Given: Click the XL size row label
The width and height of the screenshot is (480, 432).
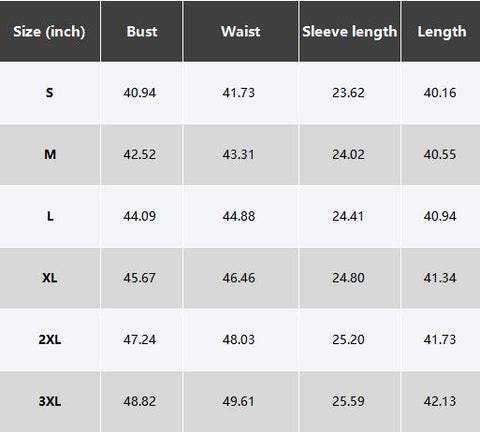Looking at the screenshot, I should pos(50,278).
